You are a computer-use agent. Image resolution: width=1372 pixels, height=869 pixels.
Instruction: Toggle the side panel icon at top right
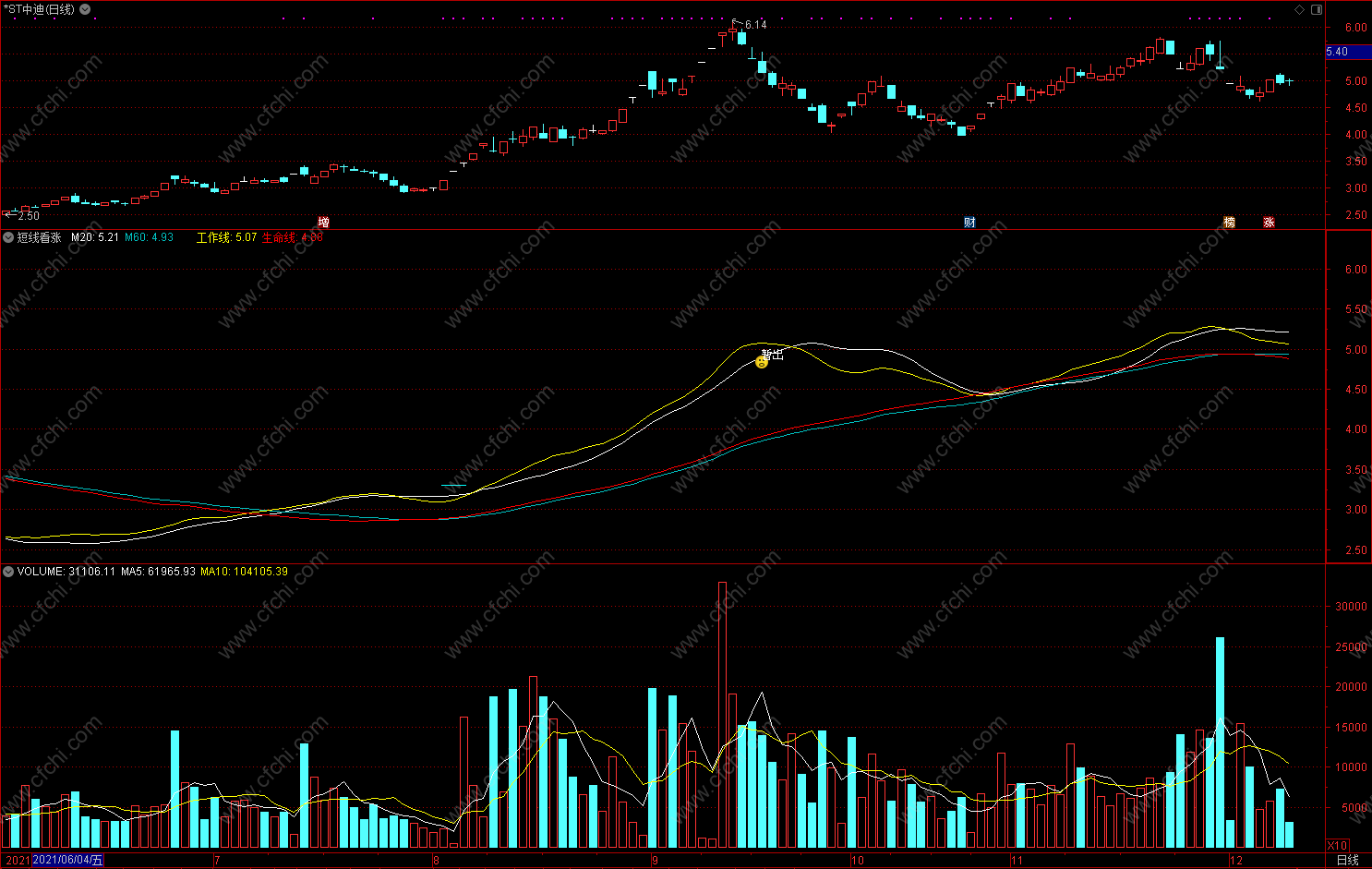pyautogui.click(x=1317, y=9)
